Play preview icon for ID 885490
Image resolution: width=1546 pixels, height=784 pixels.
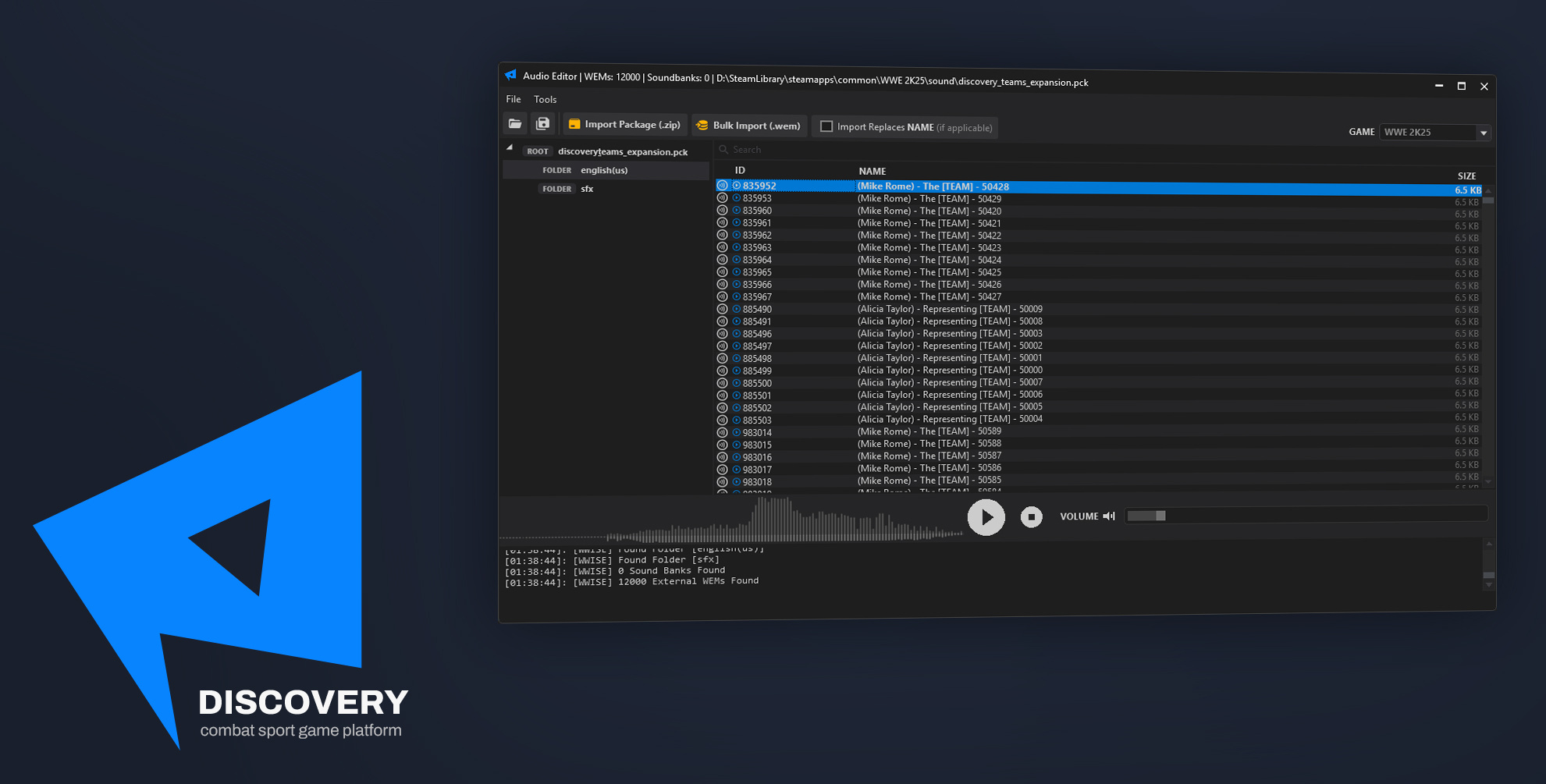point(736,309)
